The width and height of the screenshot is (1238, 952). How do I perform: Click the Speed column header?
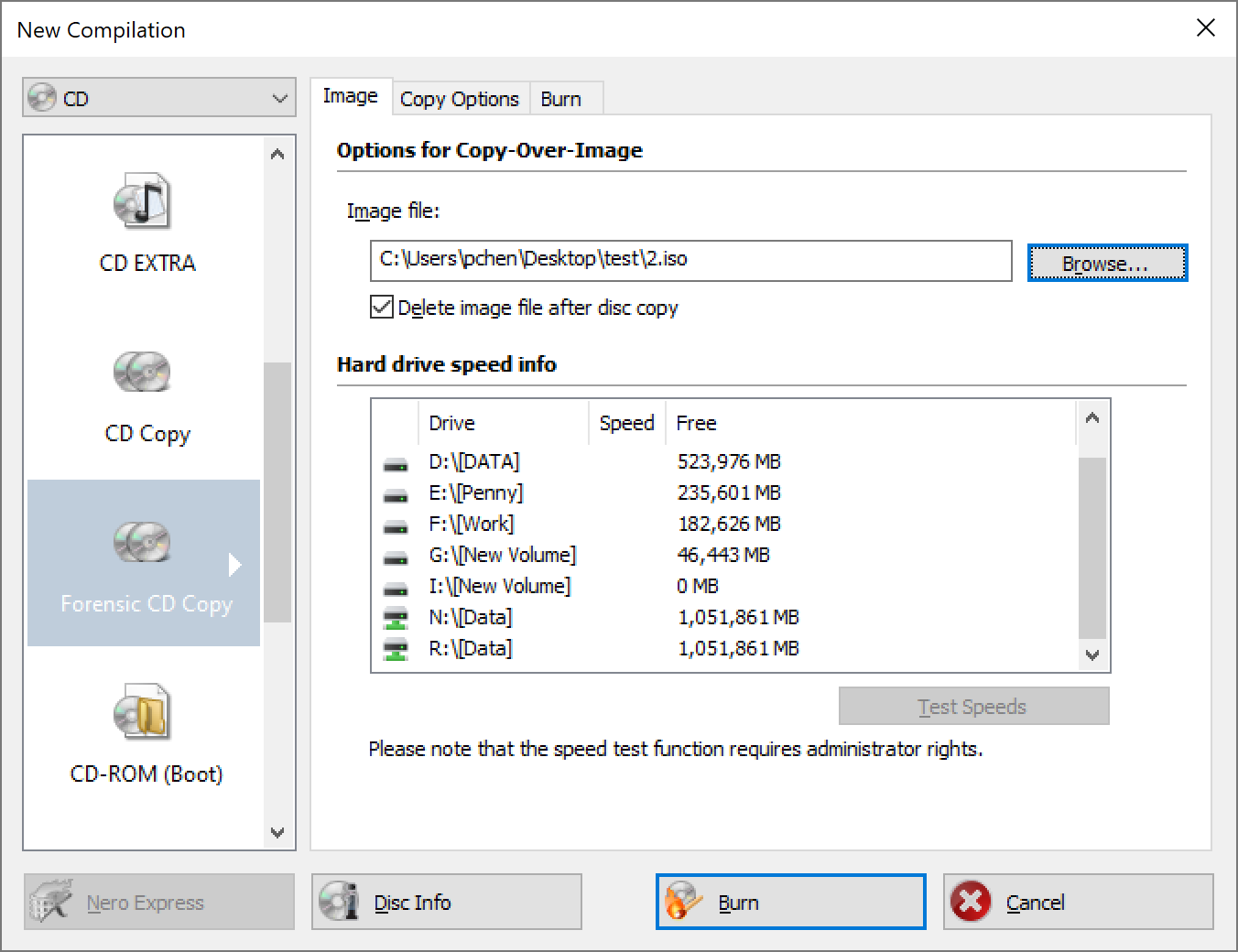(626, 424)
